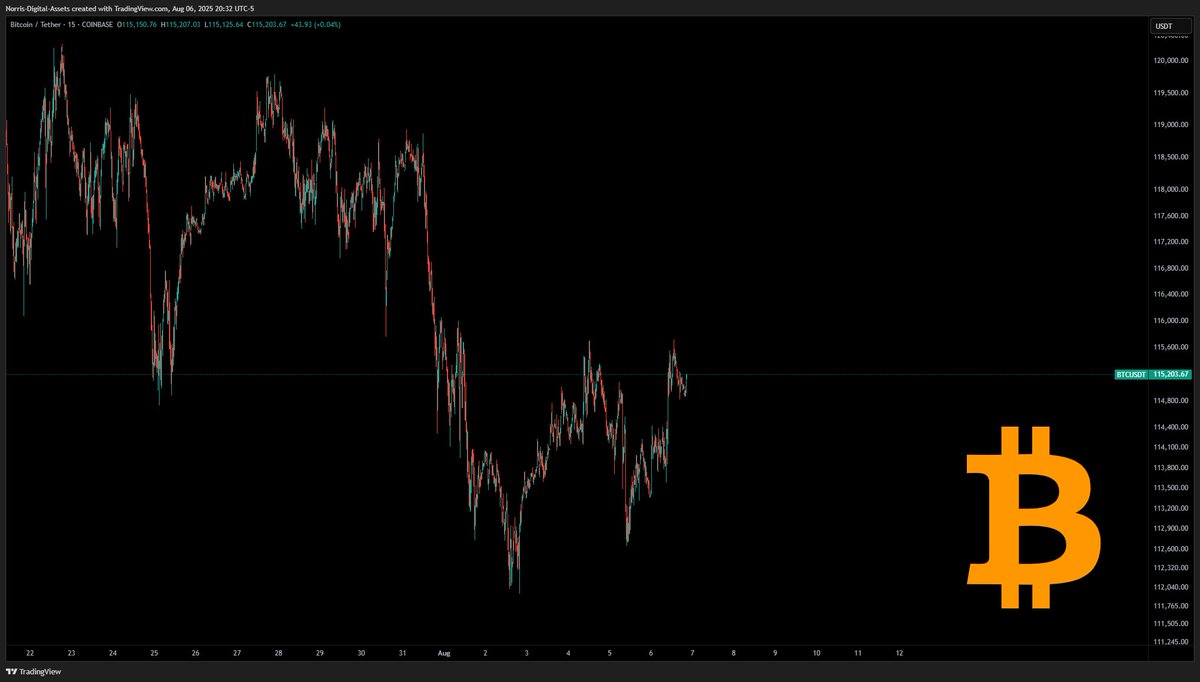The image size is (1200, 682).
Task: Click the green close value 115,203.67
Action: tap(267, 24)
